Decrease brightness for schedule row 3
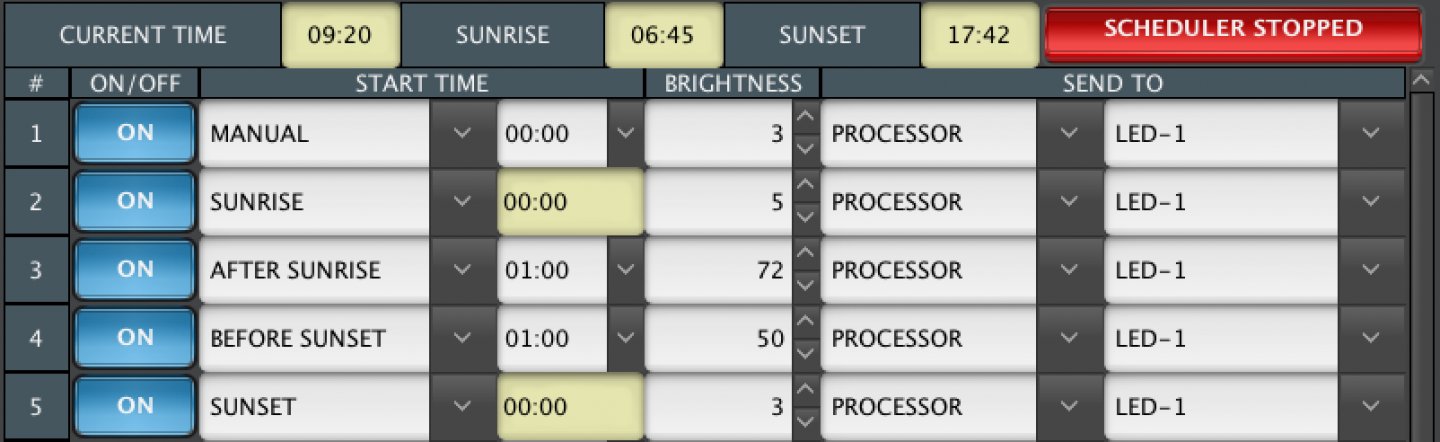 805,285
